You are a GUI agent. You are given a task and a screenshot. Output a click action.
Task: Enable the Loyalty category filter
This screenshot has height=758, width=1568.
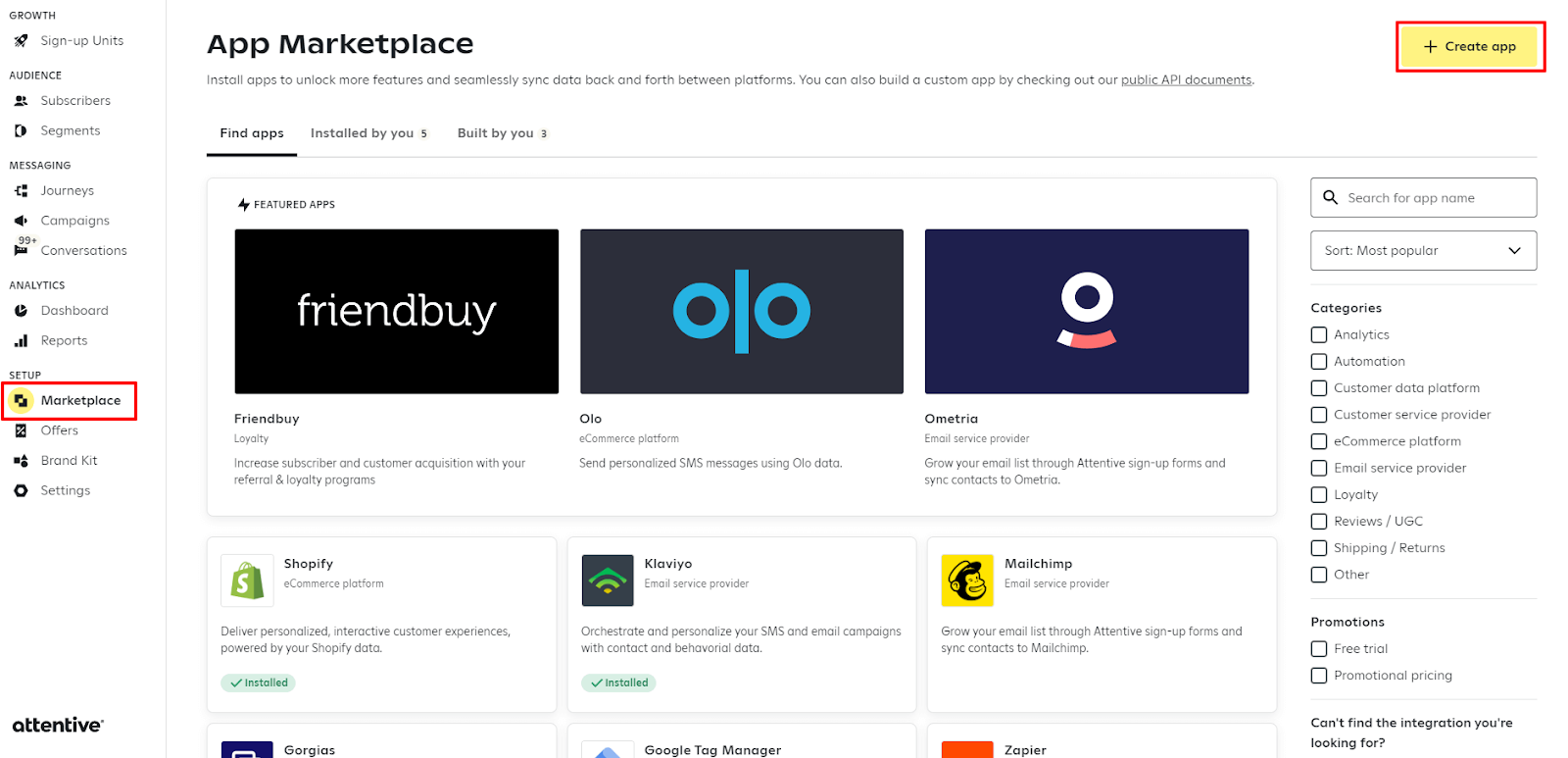tap(1319, 495)
